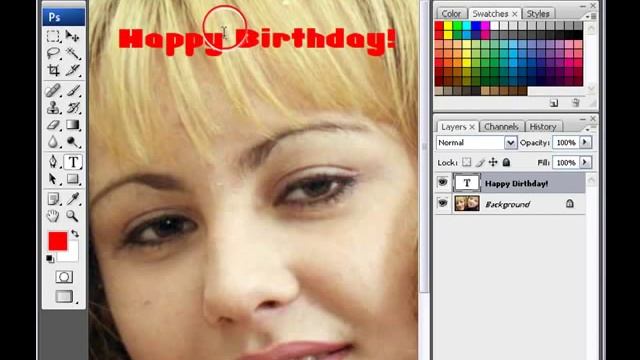Image resolution: width=640 pixels, height=360 pixels.
Task: Close the Layers tab
Action: point(472,127)
